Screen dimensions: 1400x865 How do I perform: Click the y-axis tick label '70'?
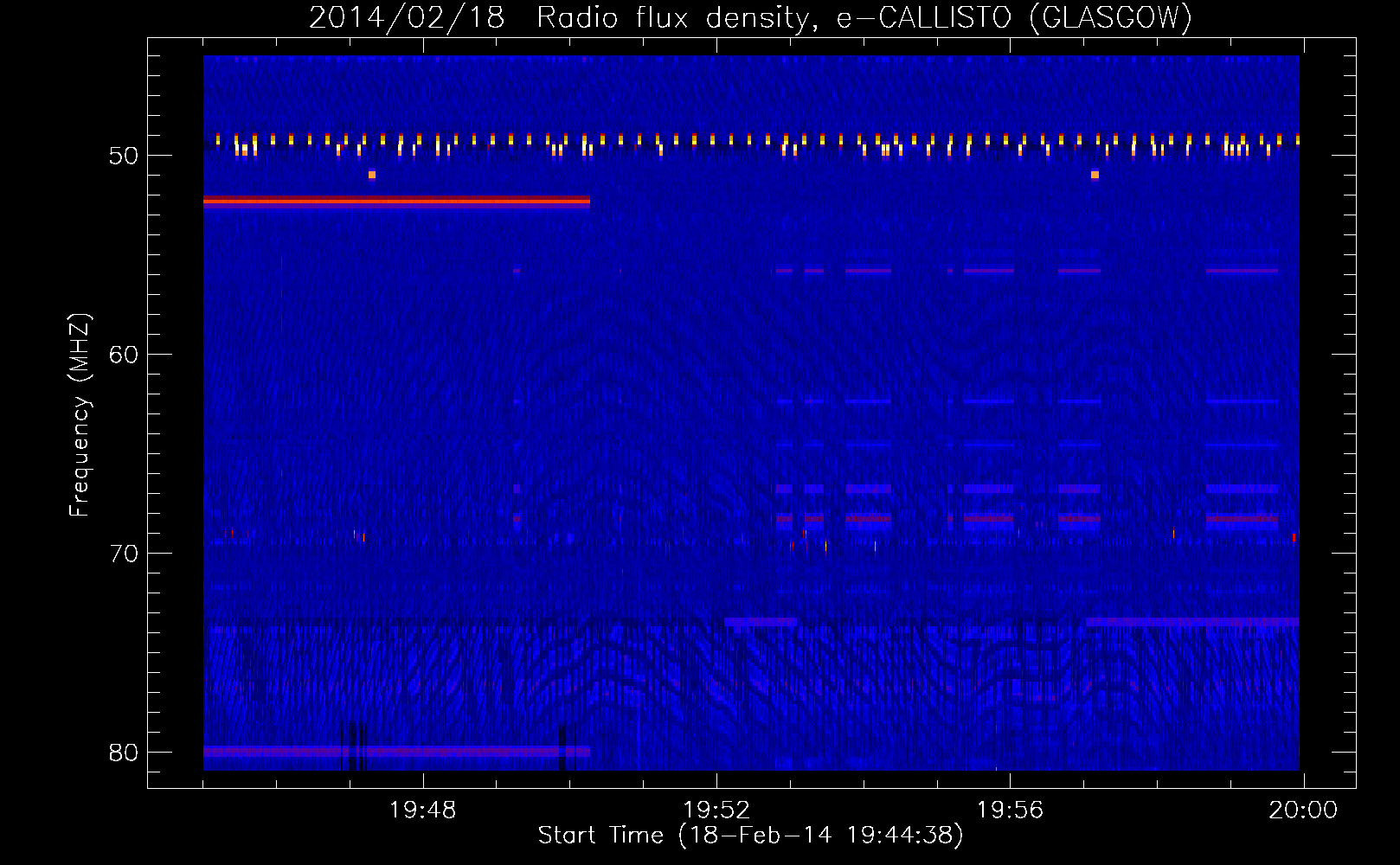(x=124, y=554)
